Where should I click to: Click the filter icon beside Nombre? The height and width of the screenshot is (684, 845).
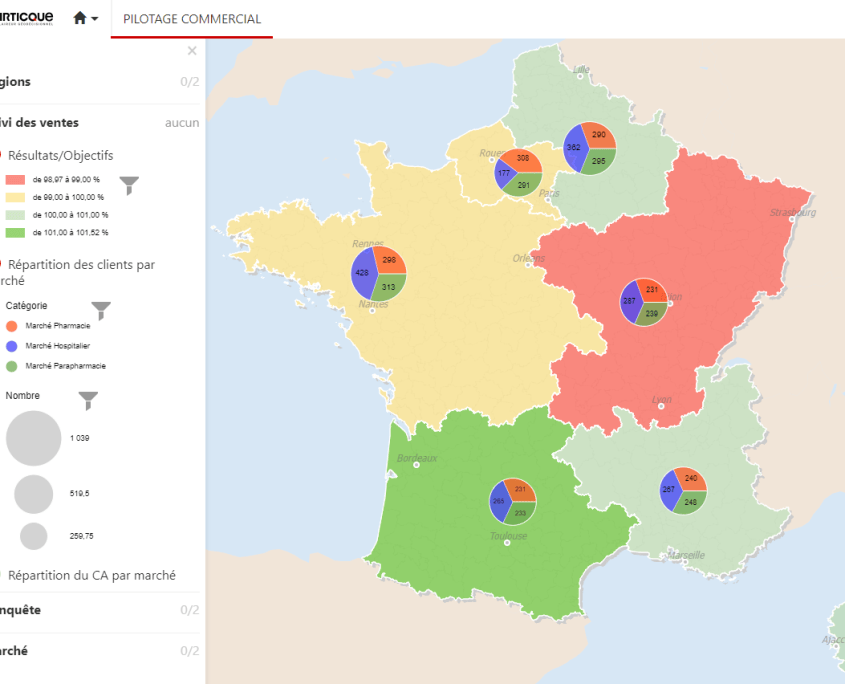[x=89, y=401]
